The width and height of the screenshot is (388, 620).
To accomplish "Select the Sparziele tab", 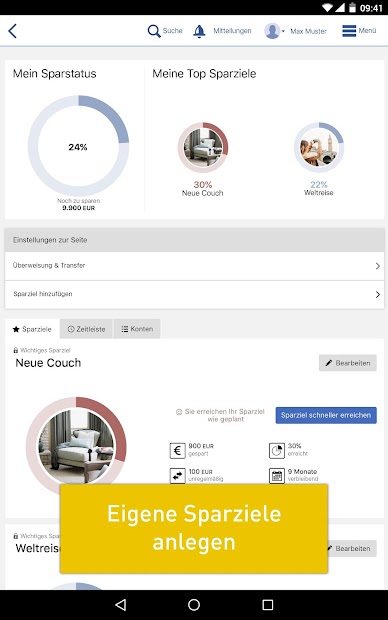I will [32, 329].
